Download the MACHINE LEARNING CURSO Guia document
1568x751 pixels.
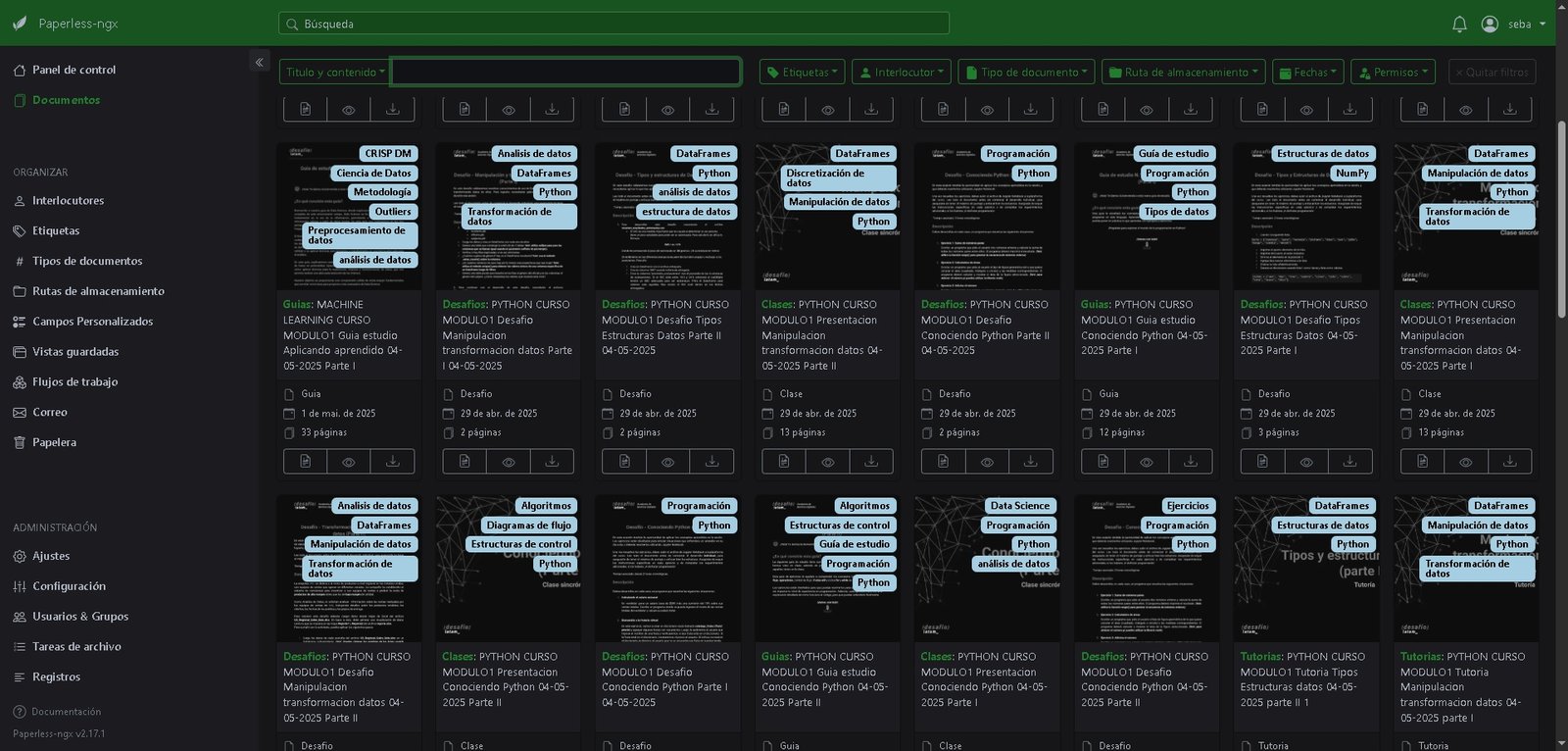[392, 461]
